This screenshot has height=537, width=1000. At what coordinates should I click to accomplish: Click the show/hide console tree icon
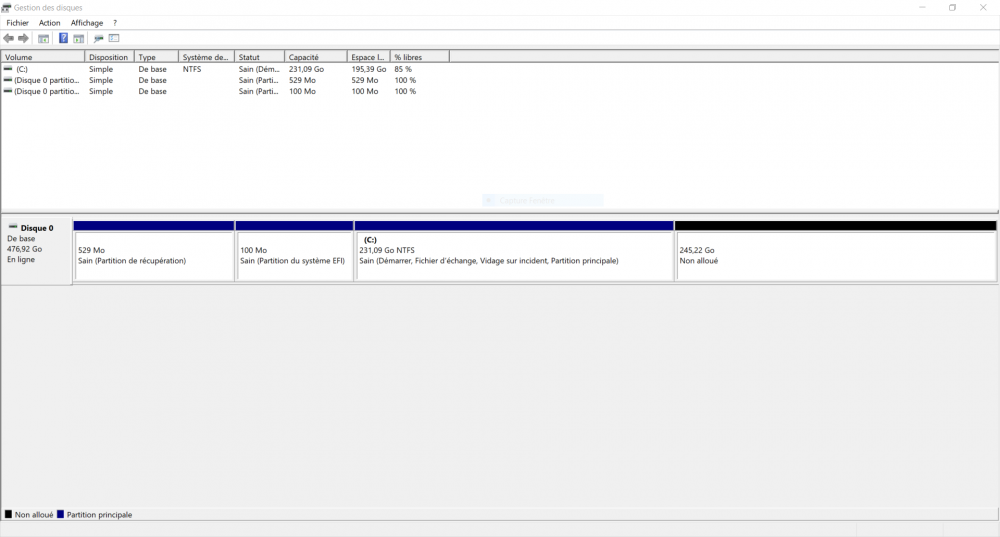tap(43, 39)
